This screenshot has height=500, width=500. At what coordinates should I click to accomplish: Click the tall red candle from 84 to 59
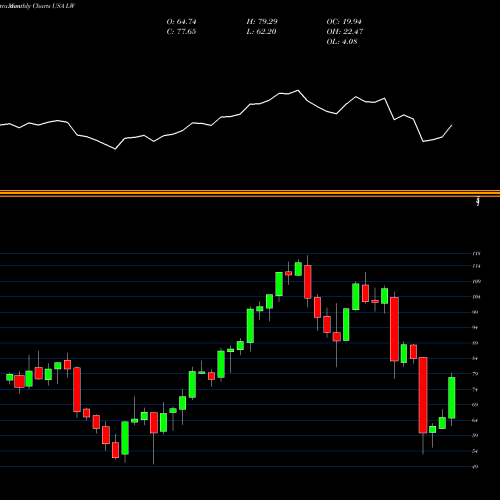pos(423,395)
